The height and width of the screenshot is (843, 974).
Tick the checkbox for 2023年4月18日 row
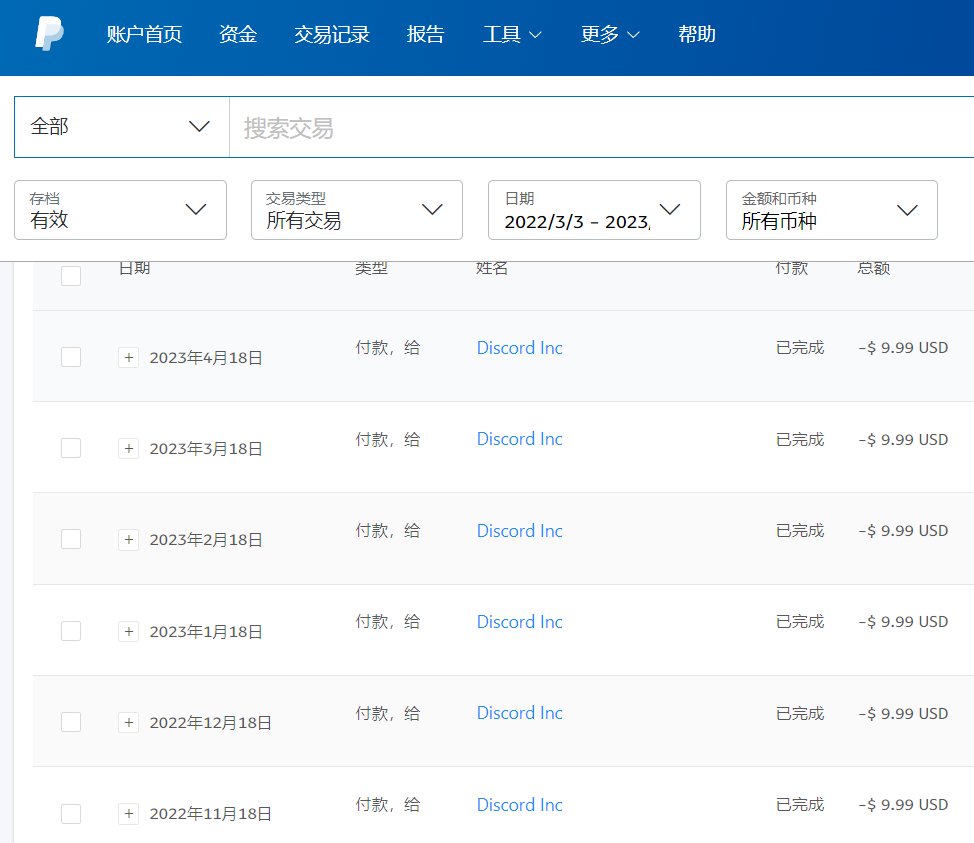(71, 357)
